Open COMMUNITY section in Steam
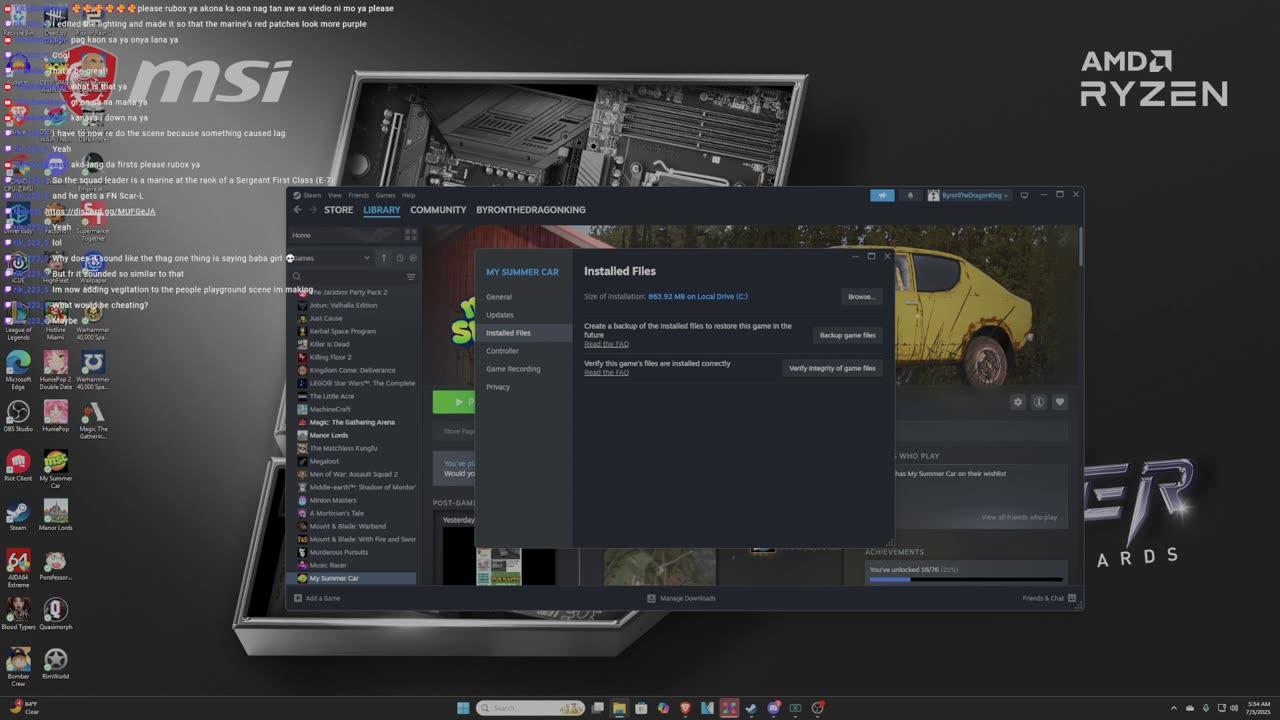 click(438, 210)
